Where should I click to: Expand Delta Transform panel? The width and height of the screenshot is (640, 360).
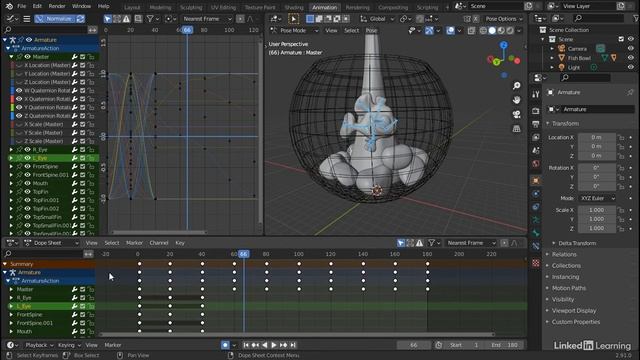(x=576, y=243)
